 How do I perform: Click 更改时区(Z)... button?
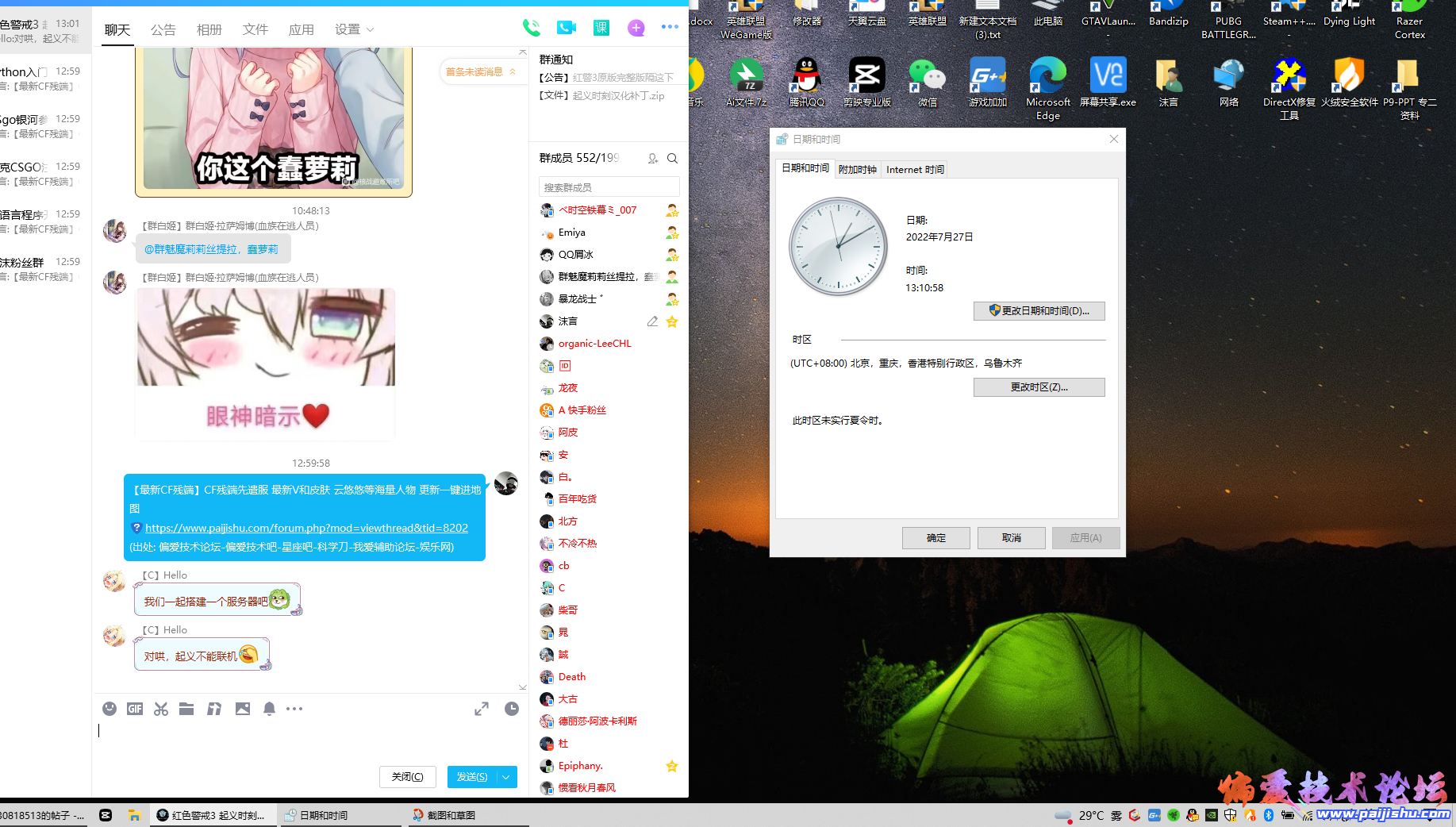click(1039, 387)
